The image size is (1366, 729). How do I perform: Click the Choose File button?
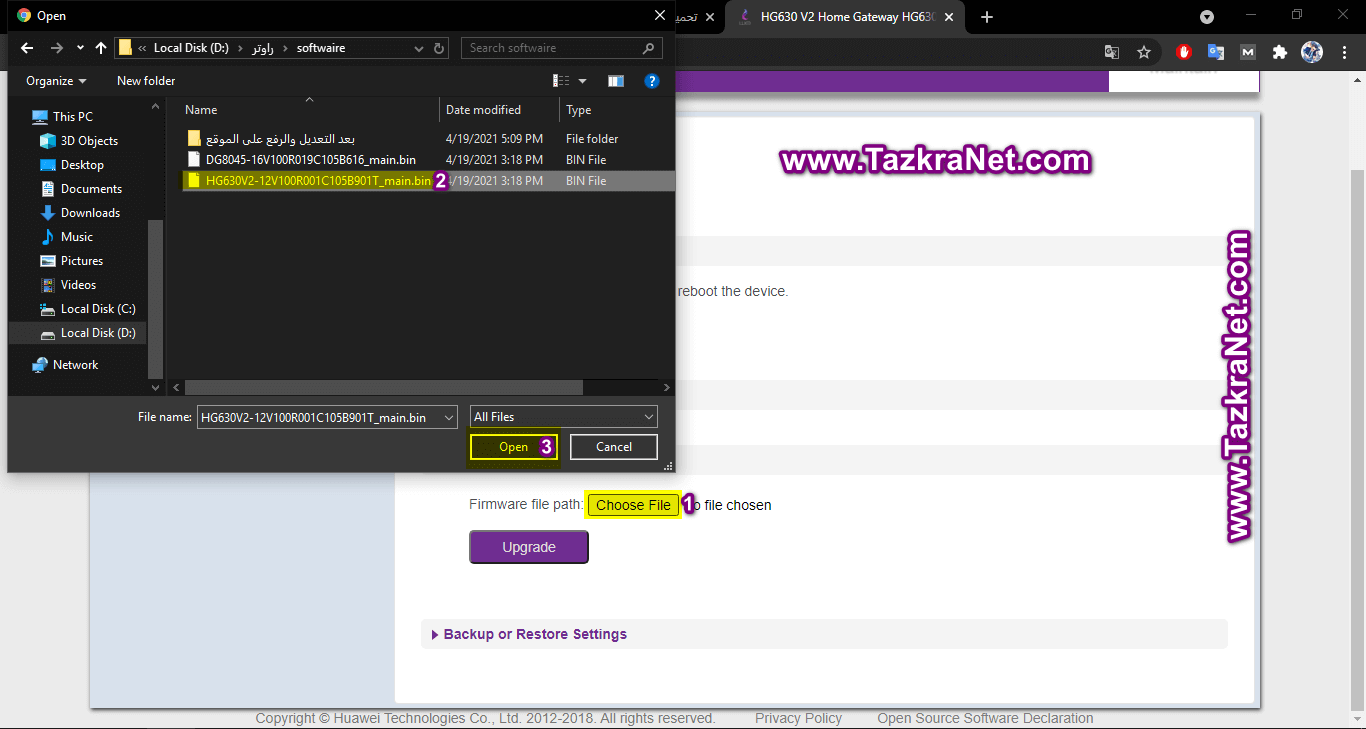tap(633, 505)
